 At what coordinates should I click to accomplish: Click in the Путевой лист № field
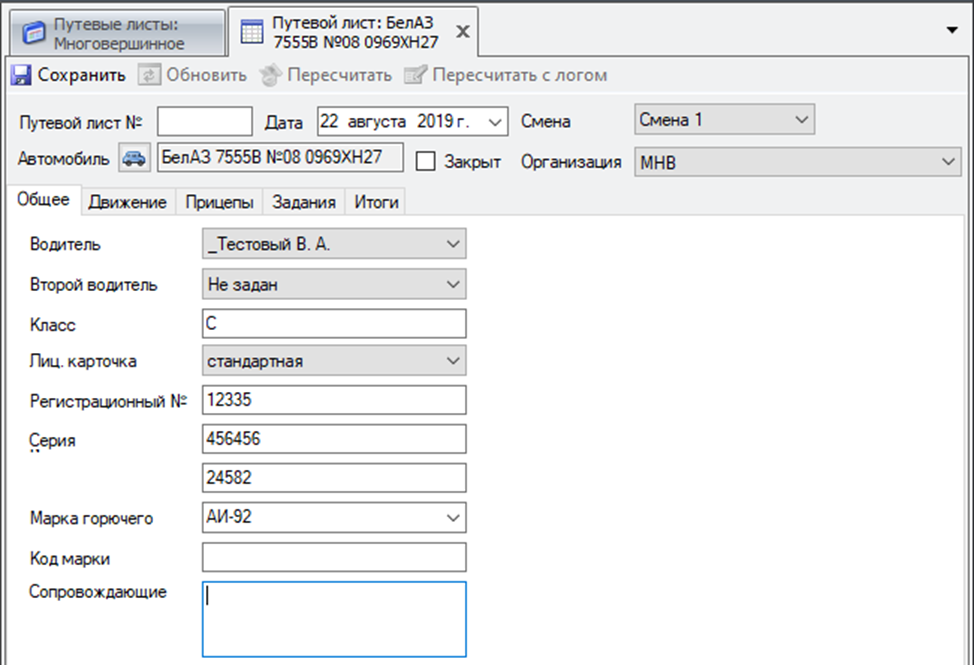(x=204, y=122)
